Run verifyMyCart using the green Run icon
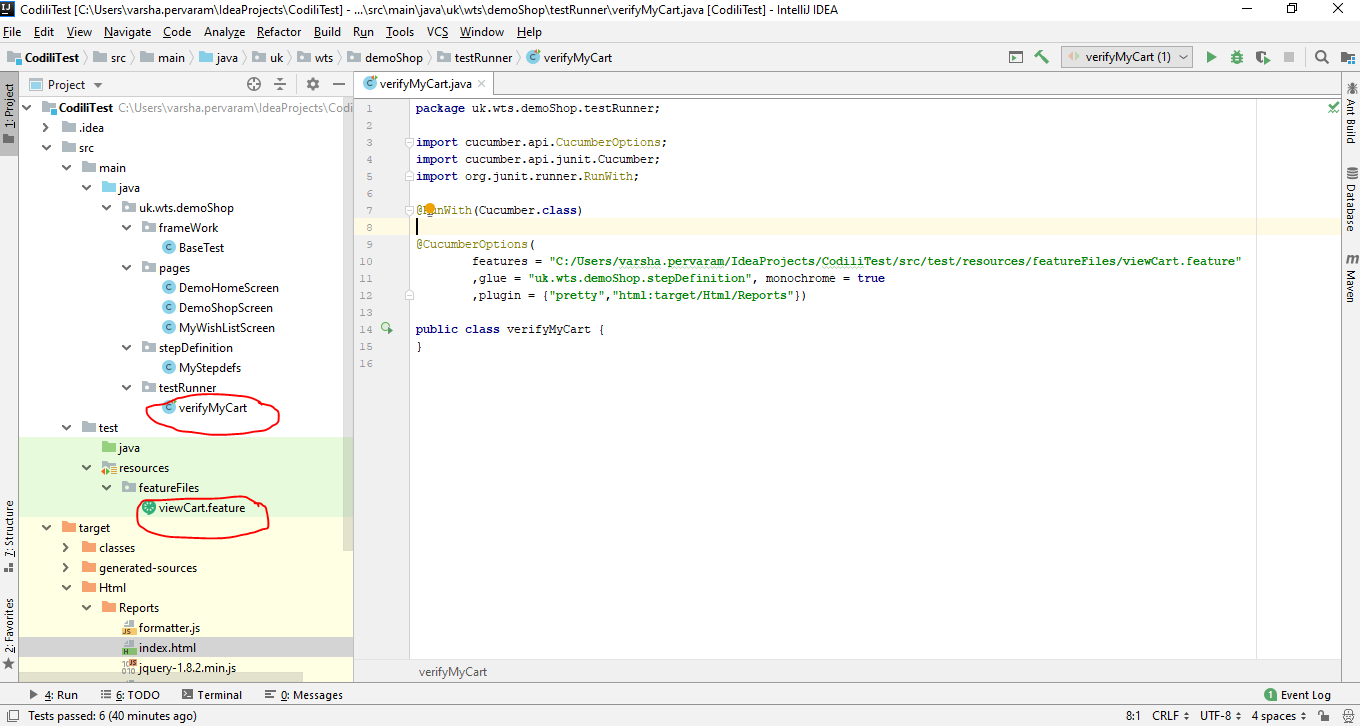The image size is (1360, 726). [1211, 57]
